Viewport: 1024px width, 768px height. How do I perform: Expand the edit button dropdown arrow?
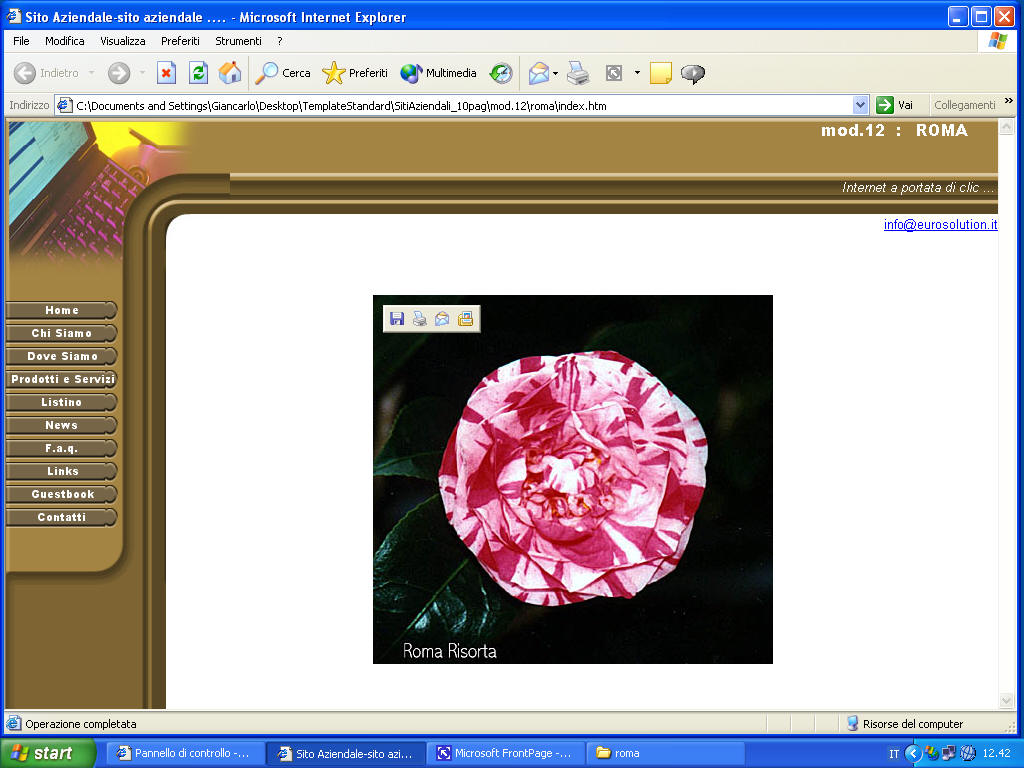coord(637,73)
